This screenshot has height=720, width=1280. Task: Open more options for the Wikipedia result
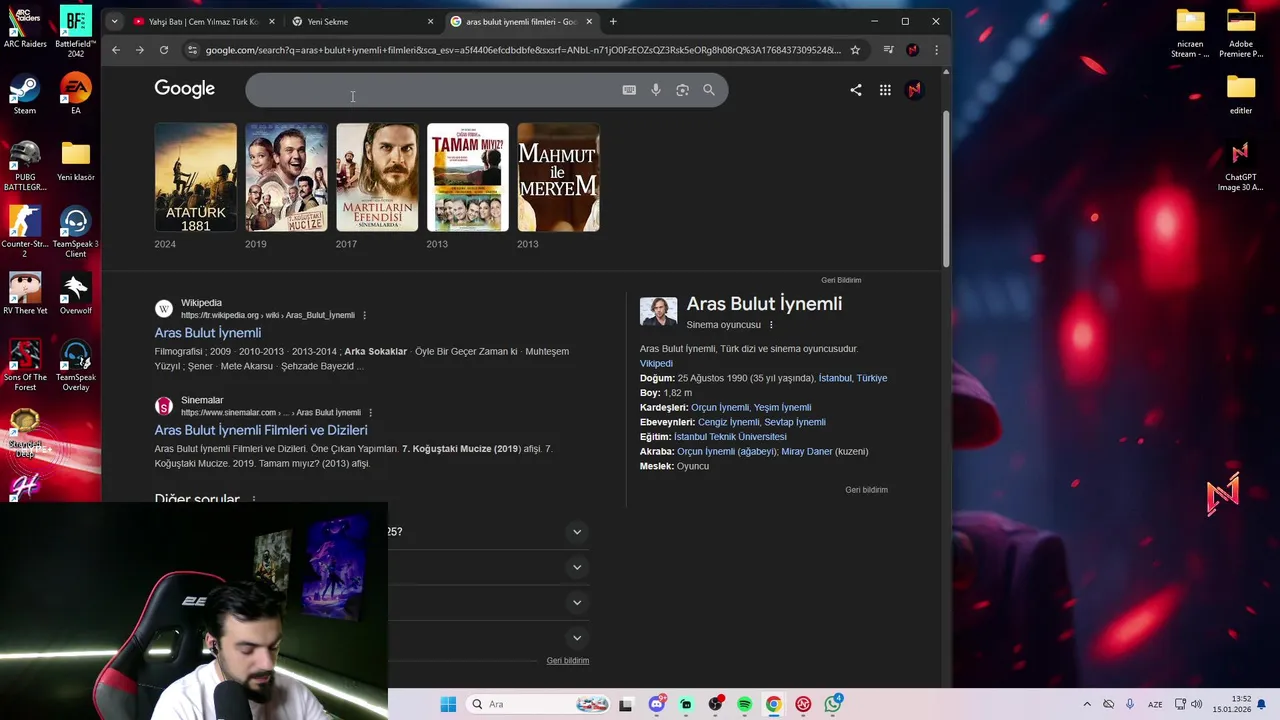point(364,315)
